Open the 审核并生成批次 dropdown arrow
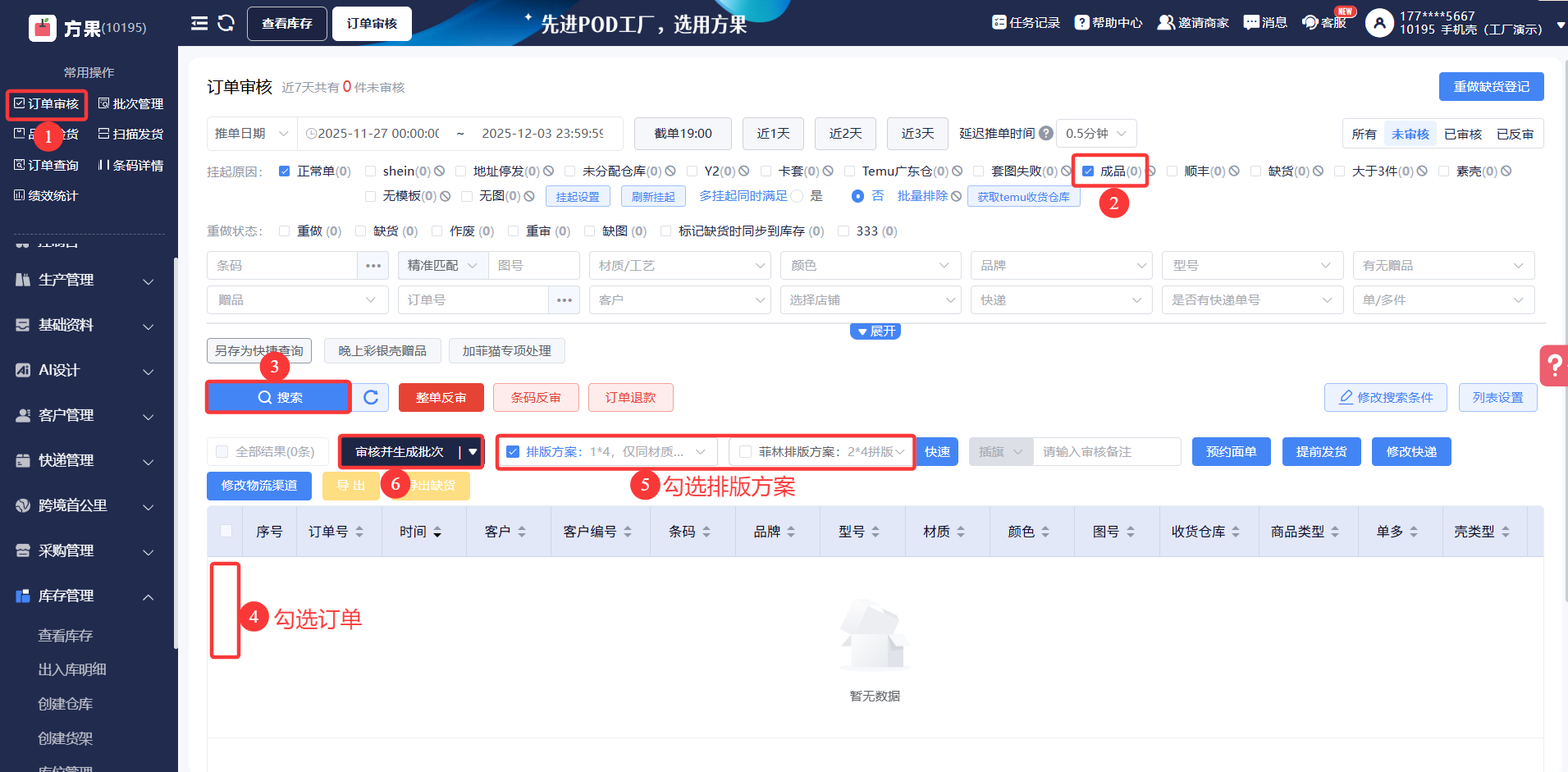 coord(473,452)
